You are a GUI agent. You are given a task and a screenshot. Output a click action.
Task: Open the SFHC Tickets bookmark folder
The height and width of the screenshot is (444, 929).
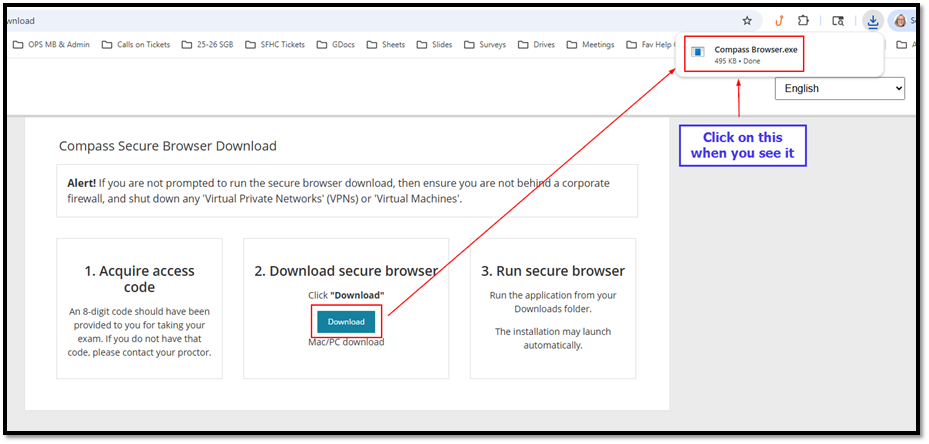[275, 44]
